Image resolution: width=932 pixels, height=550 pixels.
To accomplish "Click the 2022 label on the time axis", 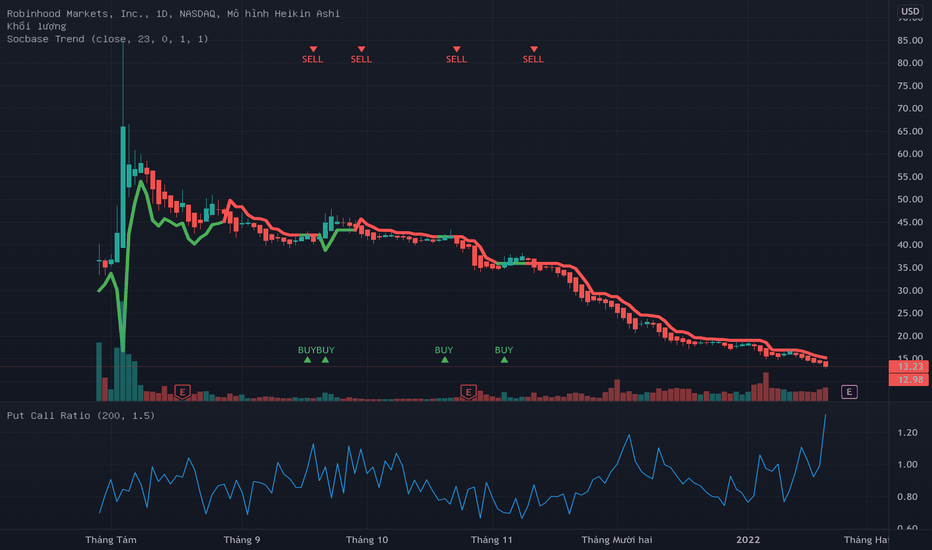I will (x=748, y=540).
